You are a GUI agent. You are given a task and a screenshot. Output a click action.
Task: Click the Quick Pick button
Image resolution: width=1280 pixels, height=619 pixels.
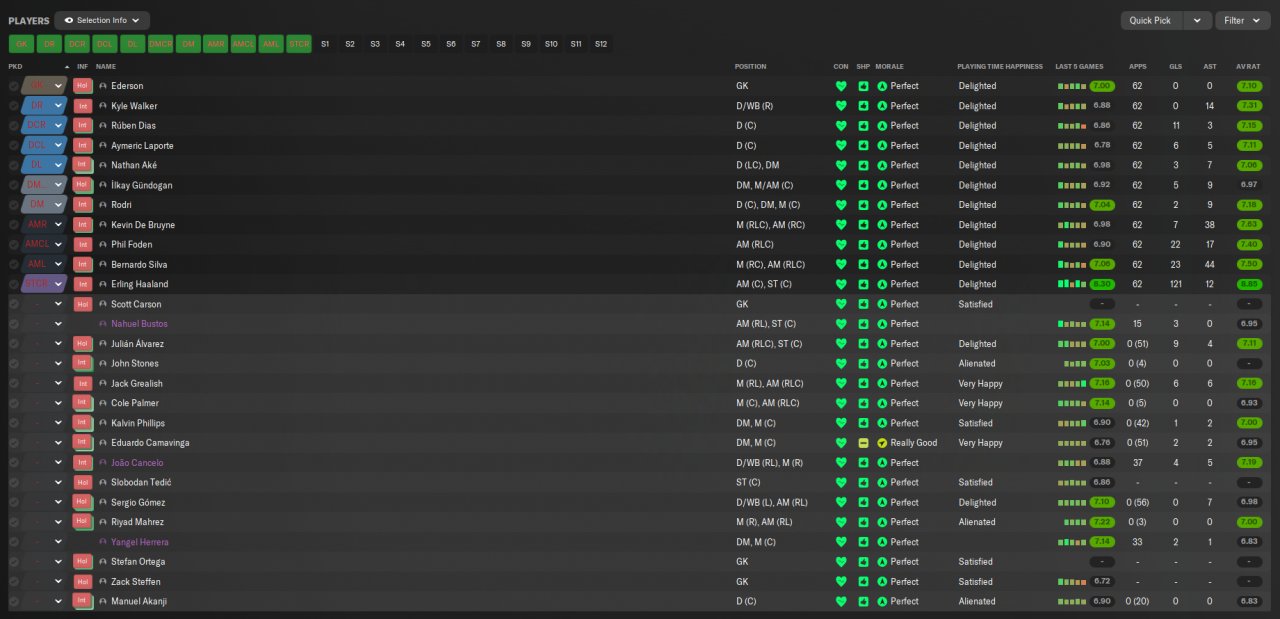[1151, 20]
